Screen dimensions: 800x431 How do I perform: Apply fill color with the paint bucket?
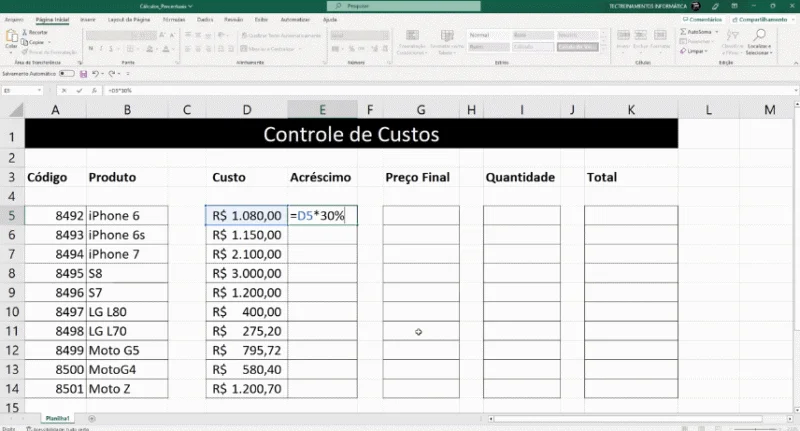pos(149,49)
